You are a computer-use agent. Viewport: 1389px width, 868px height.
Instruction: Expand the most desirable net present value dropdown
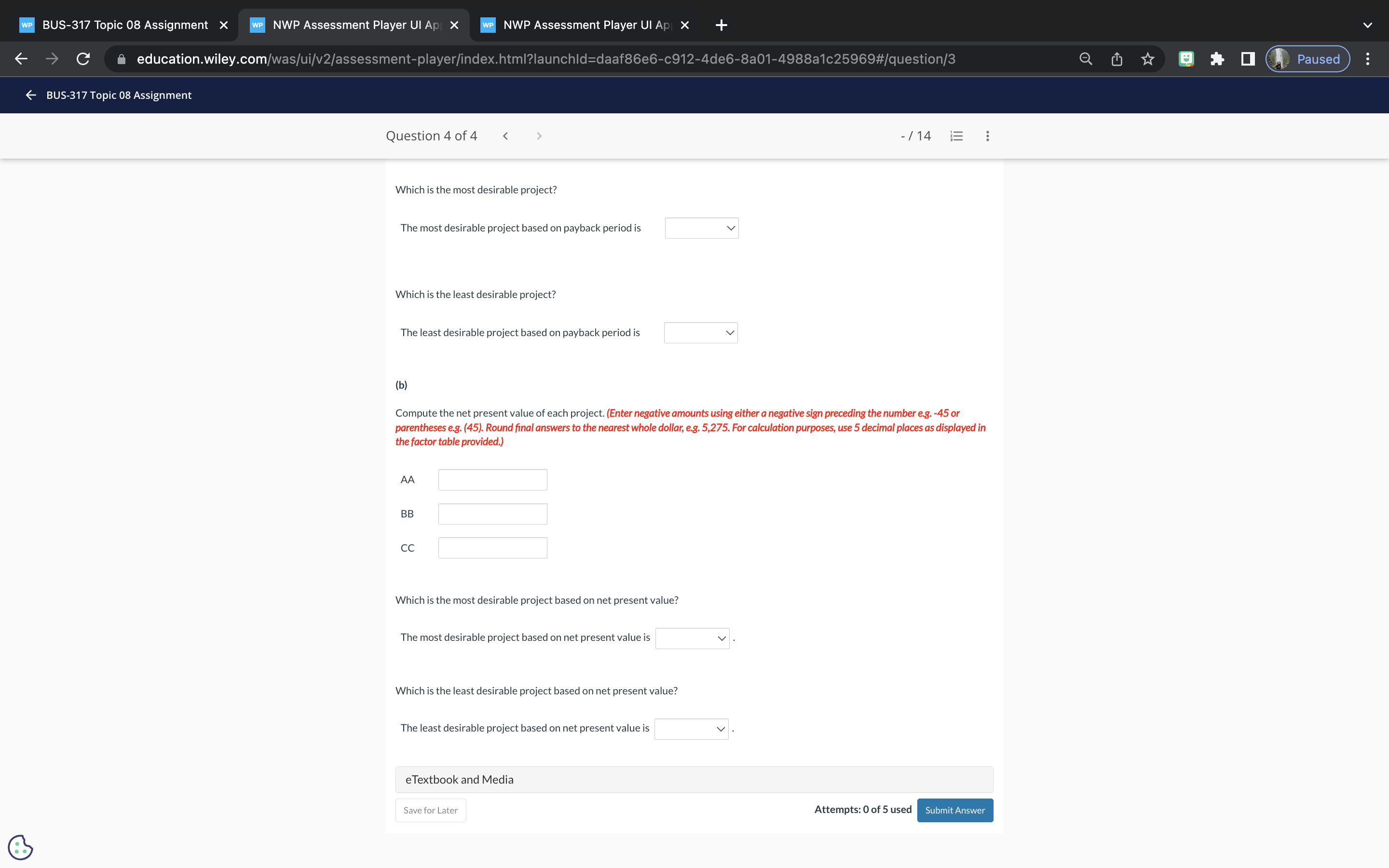coord(692,638)
